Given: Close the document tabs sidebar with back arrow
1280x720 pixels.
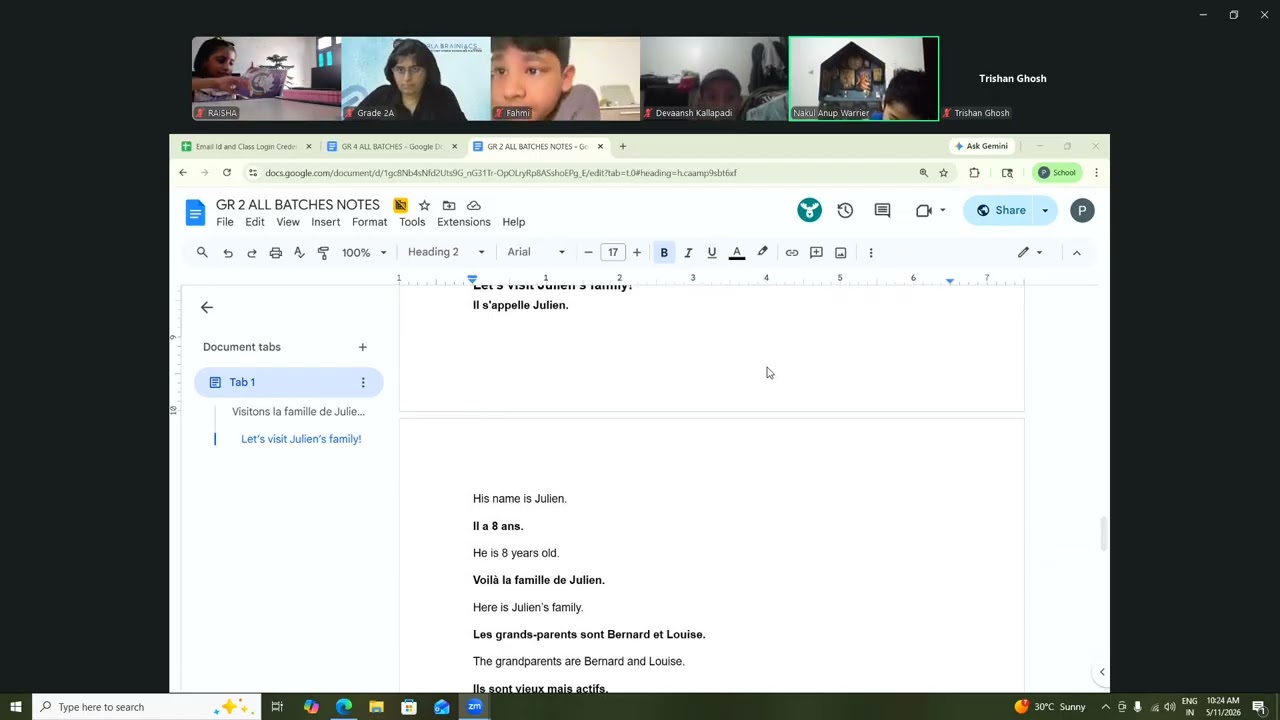Looking at the screenshot, I should pos(207,307).
